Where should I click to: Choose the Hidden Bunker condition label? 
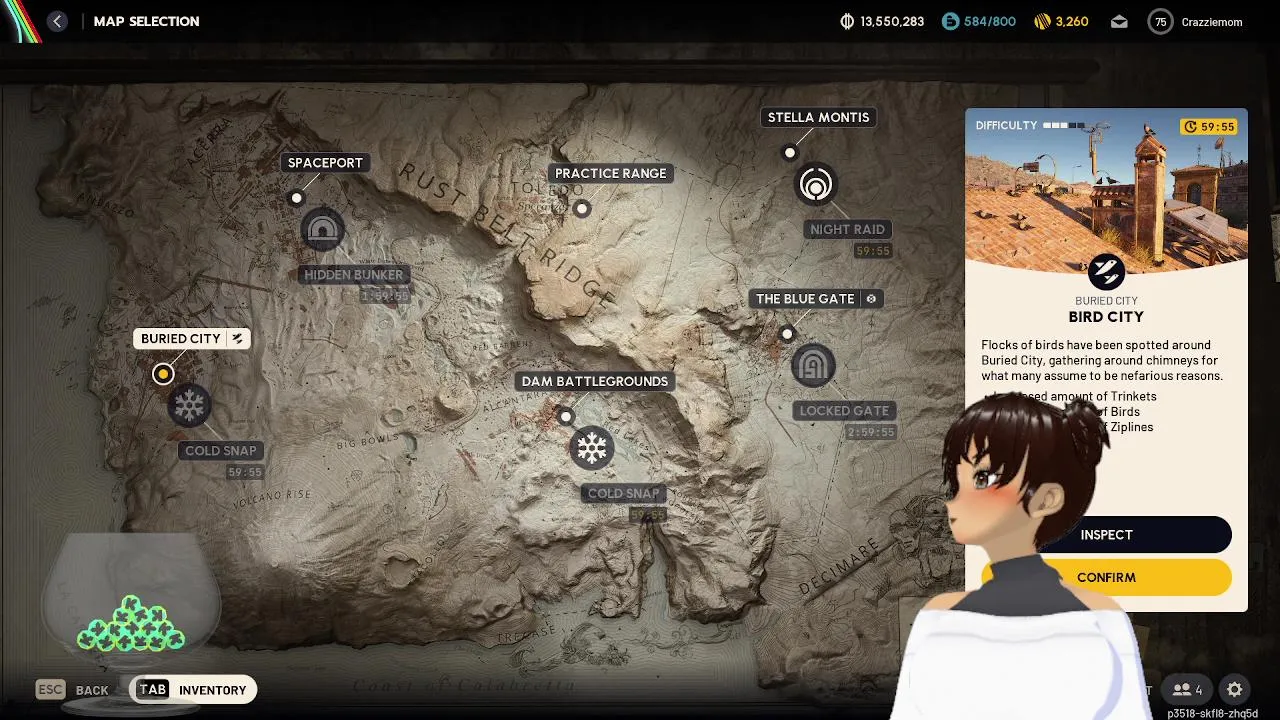point(353,275)
